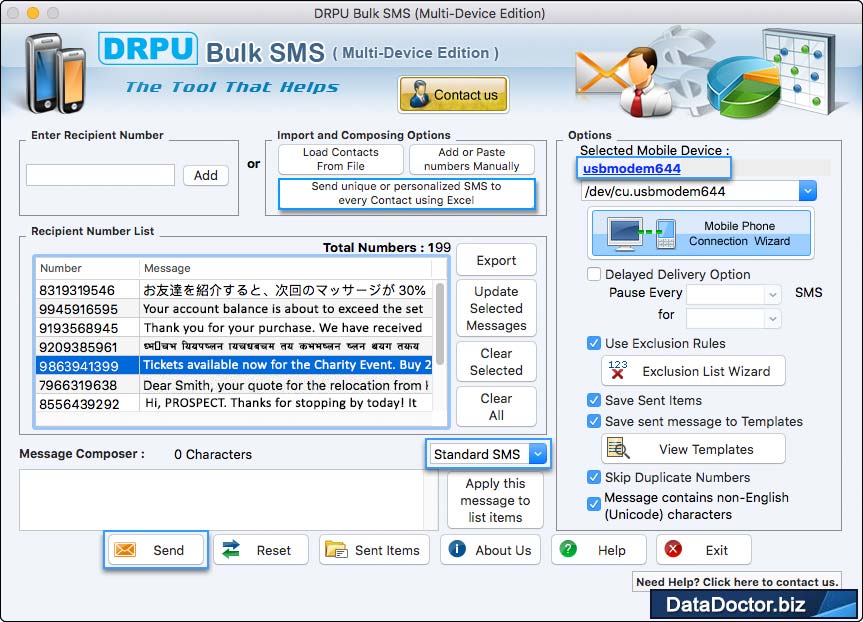Toggle the Use Exclusion Rules checkbox

point(594,343)
